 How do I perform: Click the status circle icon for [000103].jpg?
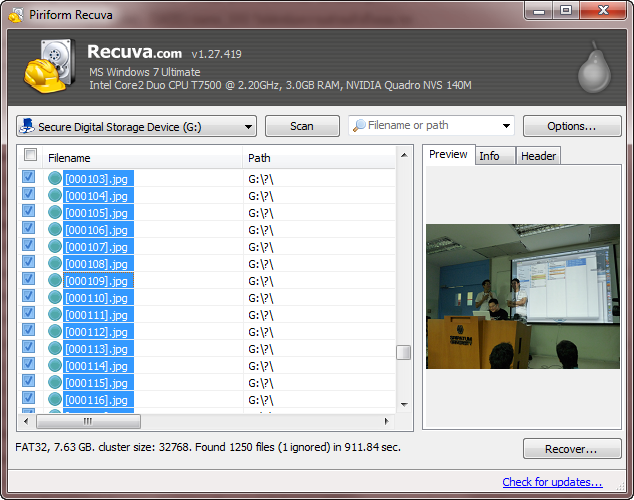[x=55, y=178]
